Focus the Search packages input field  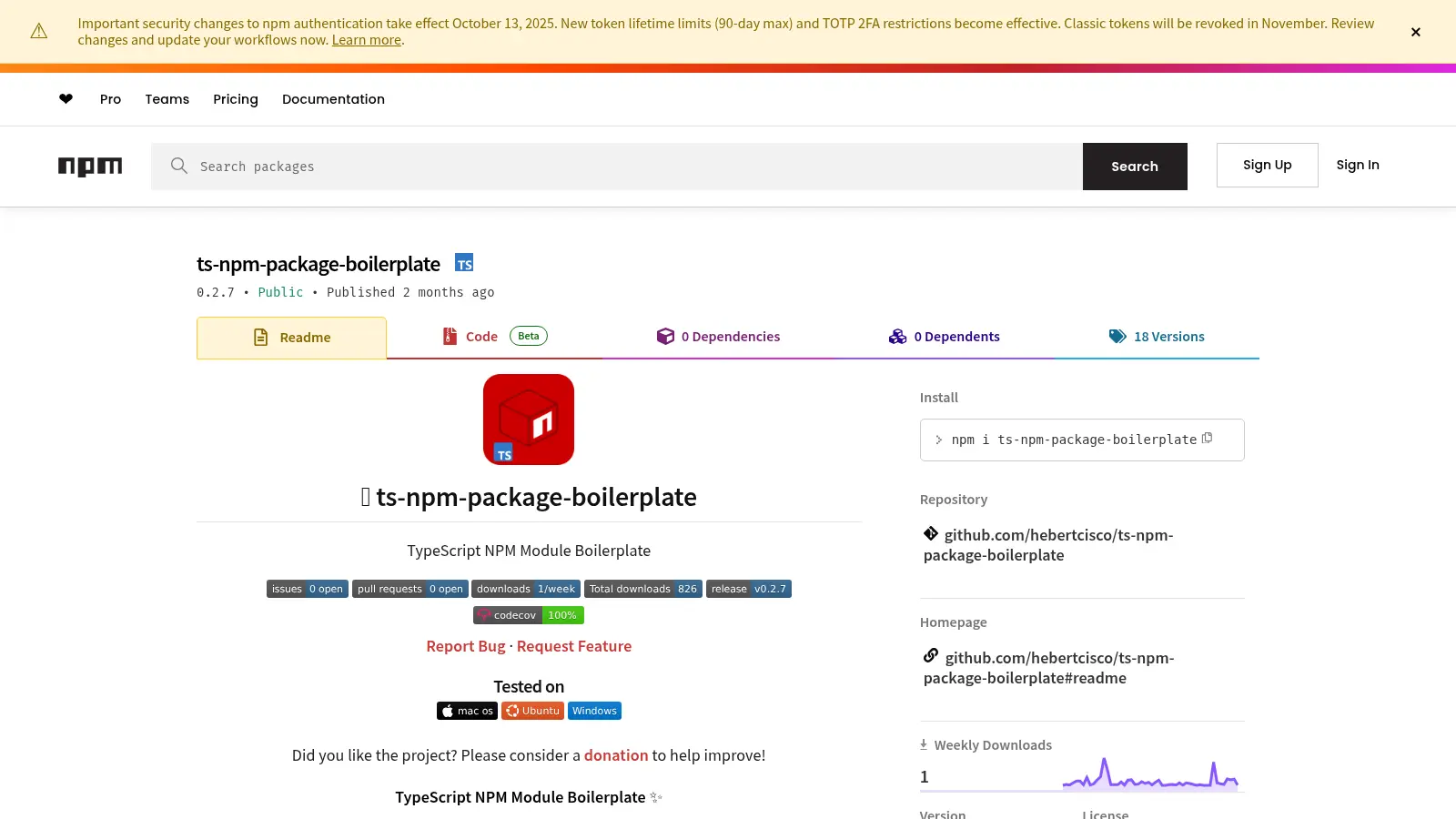pos(617,167)
